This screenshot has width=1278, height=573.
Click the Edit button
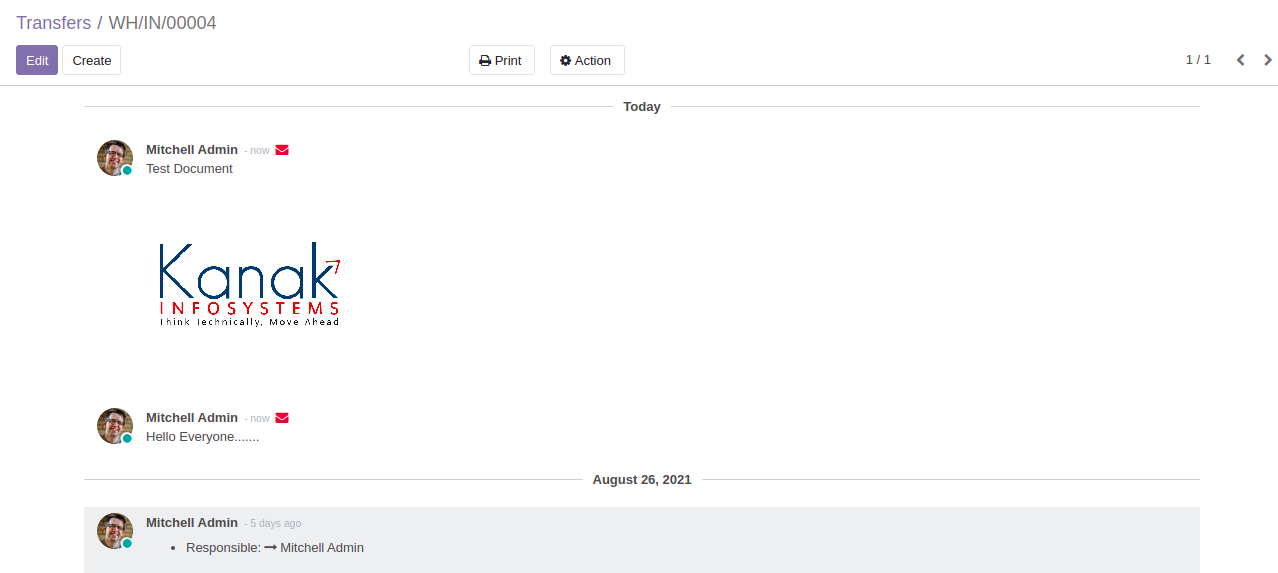click(x=37, y=60)
